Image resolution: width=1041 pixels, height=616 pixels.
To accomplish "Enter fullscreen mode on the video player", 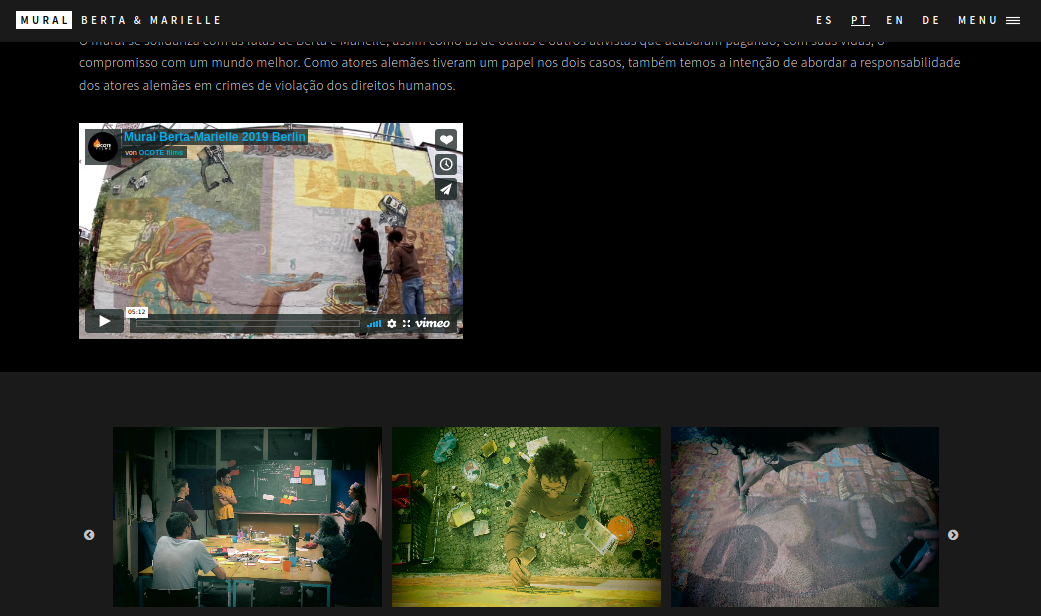I will click(407, 323).
